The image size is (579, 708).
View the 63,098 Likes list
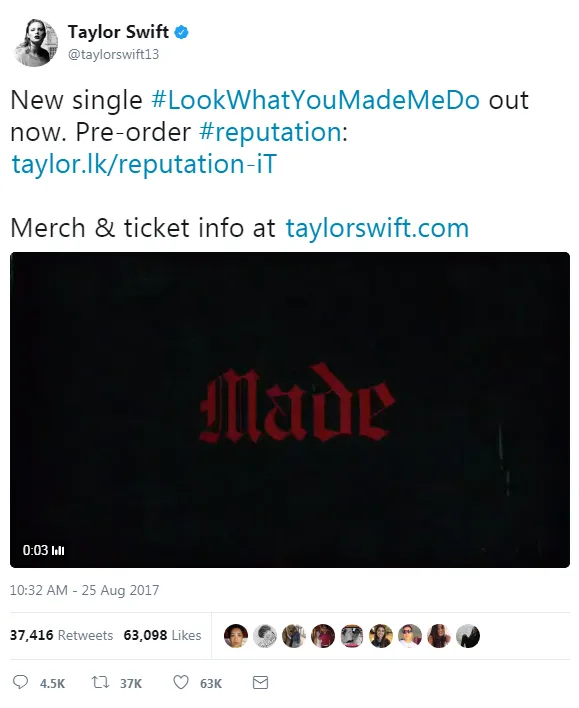pyautogui.click(x=162, y=635)
